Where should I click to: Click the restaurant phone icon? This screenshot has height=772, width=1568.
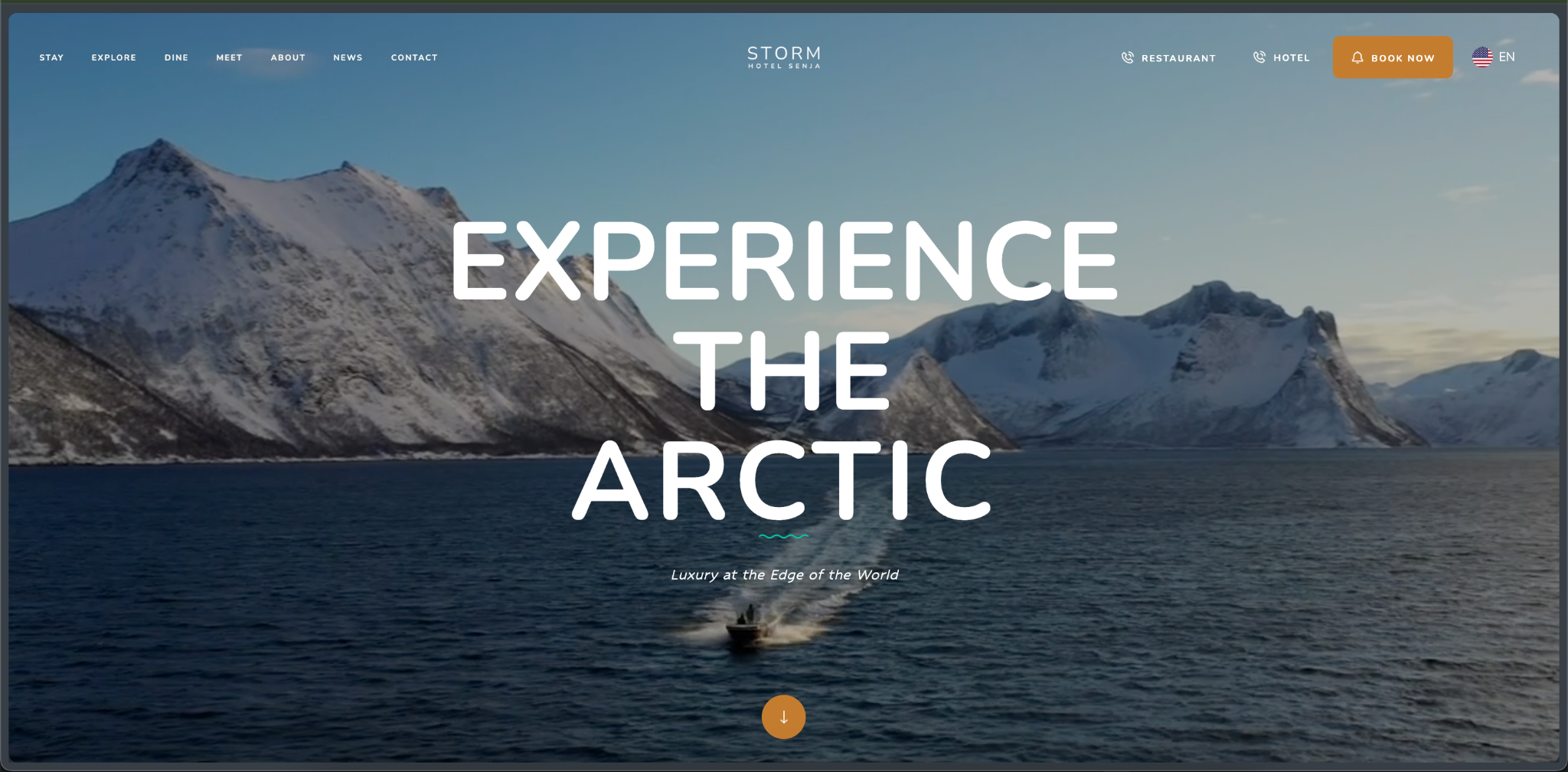[x=1127, y=57]
